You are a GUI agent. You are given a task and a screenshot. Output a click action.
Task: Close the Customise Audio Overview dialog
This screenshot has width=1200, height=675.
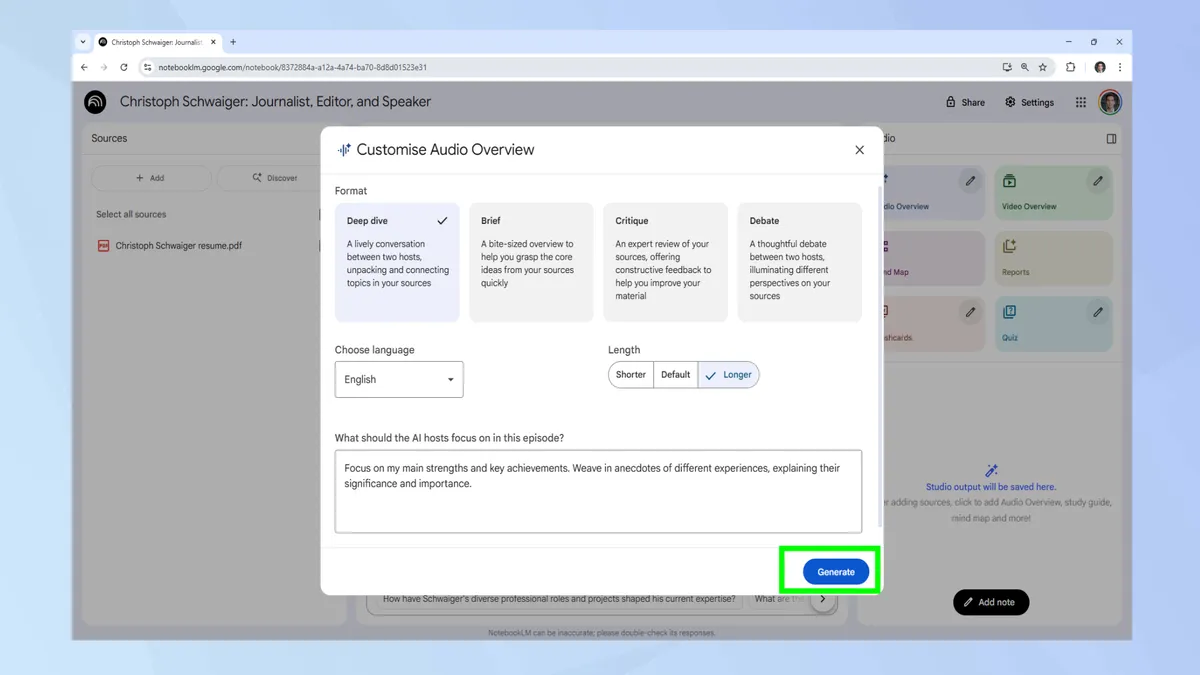point(859,150)
